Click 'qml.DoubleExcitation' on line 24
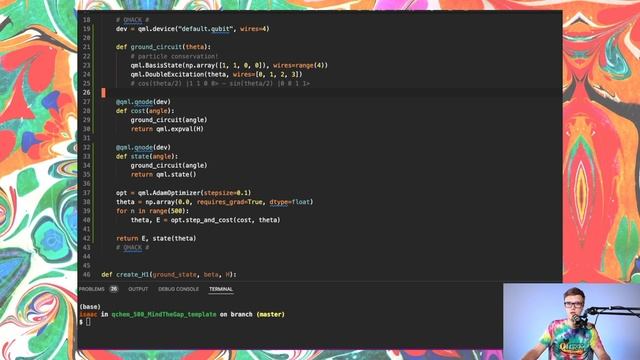 [x=167, y=74]
